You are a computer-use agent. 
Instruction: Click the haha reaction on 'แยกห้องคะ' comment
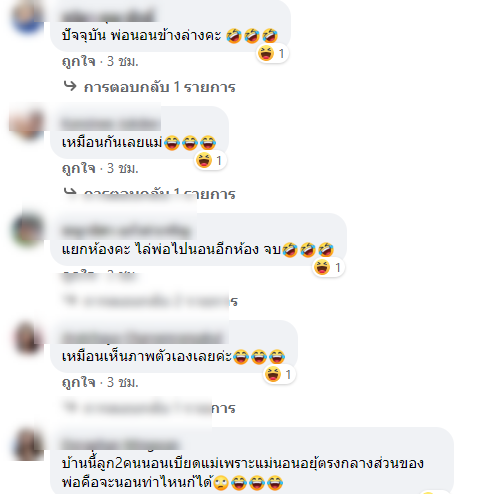coord(322,267)
